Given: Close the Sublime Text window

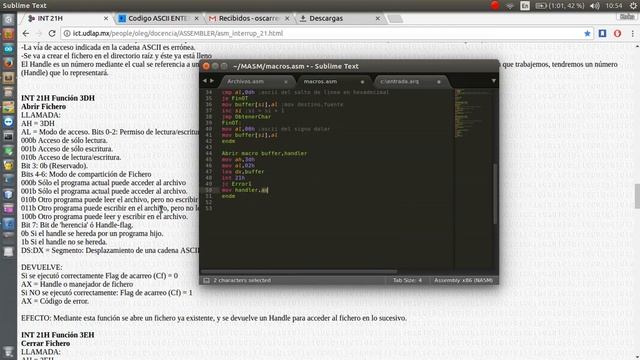Looking at the screenshot, I should pos(206,66).
